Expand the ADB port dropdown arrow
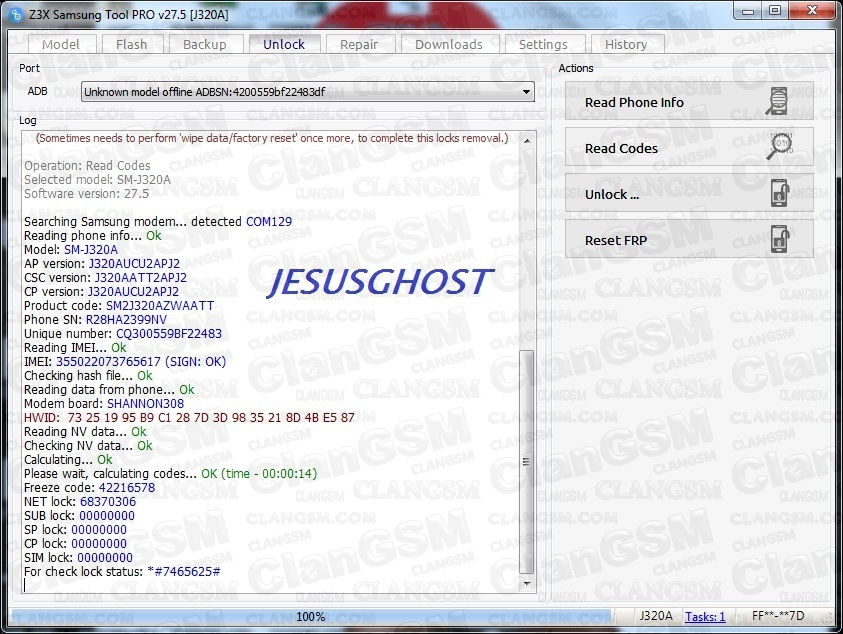The height and width of the screenshot is (634, 843). [526, 92]
